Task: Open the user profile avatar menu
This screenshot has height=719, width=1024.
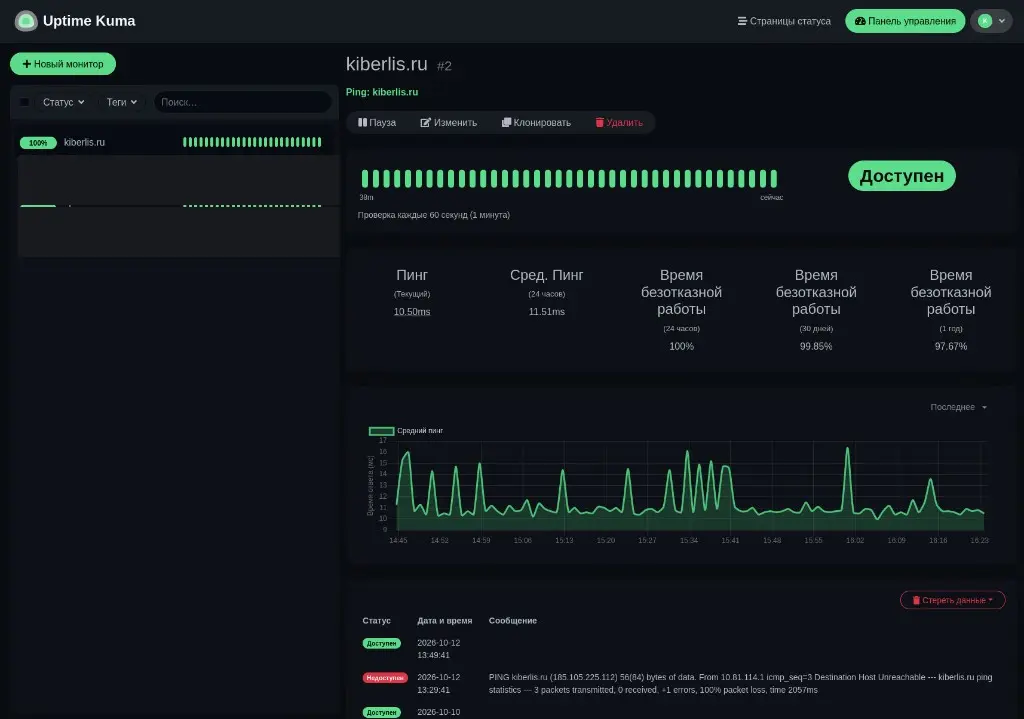Action: click(x=991, y=21)
